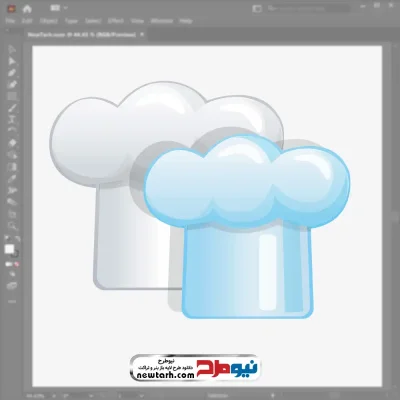400x400 pixels.
Task: Open the Help menu
Action: point(186,21)
